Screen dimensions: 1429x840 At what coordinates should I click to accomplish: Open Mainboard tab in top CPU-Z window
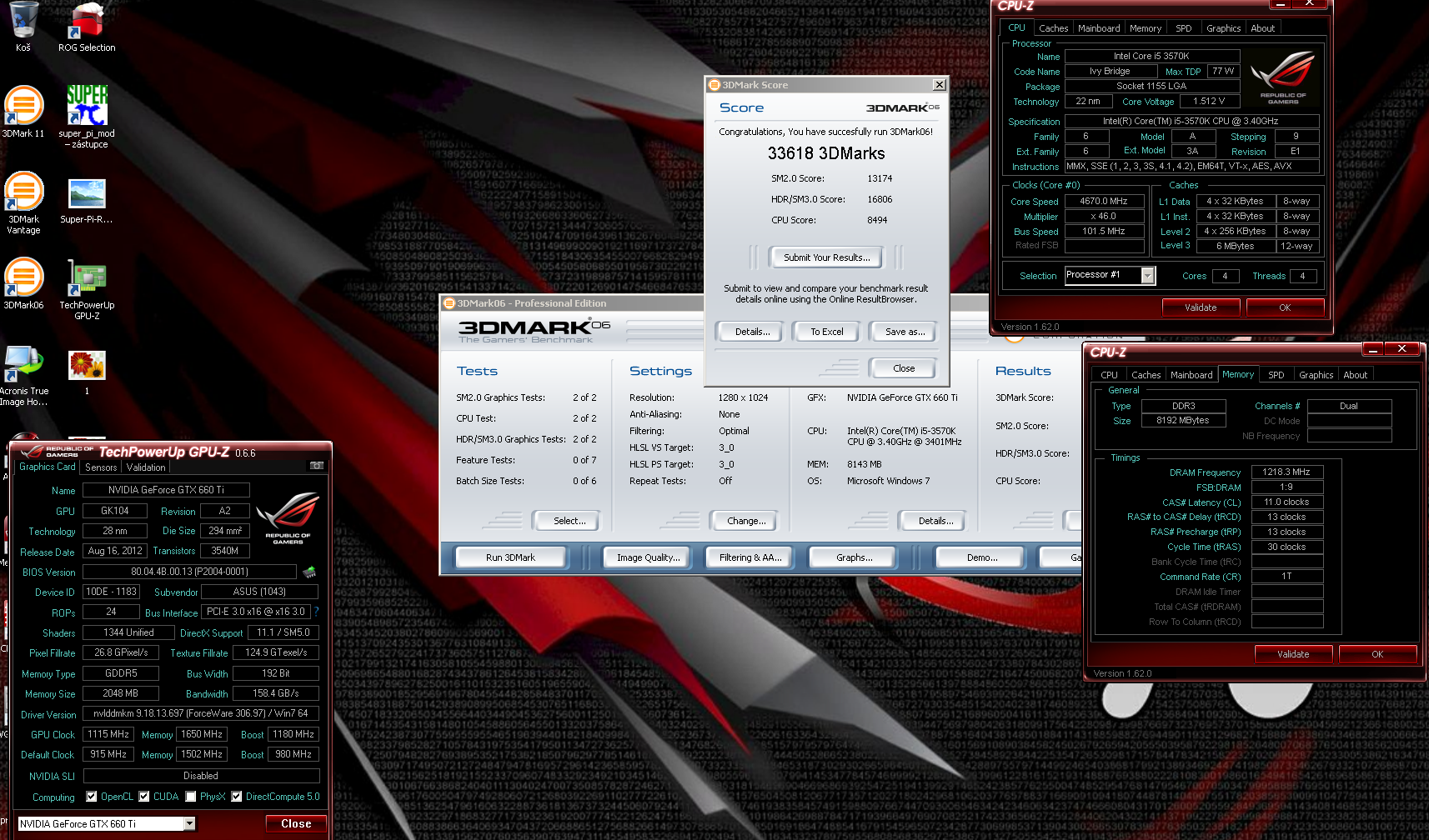1099,28
